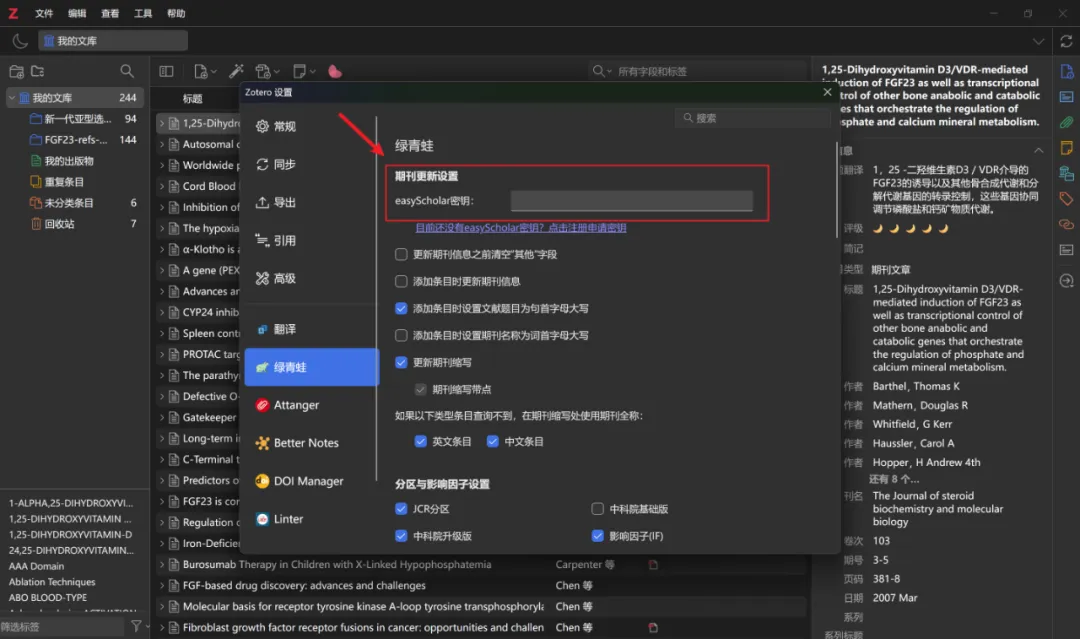Toggle 添加条目时设置期刊名称为词首字母大写 checkbox

pyautogui.click(x=401, y=335)
